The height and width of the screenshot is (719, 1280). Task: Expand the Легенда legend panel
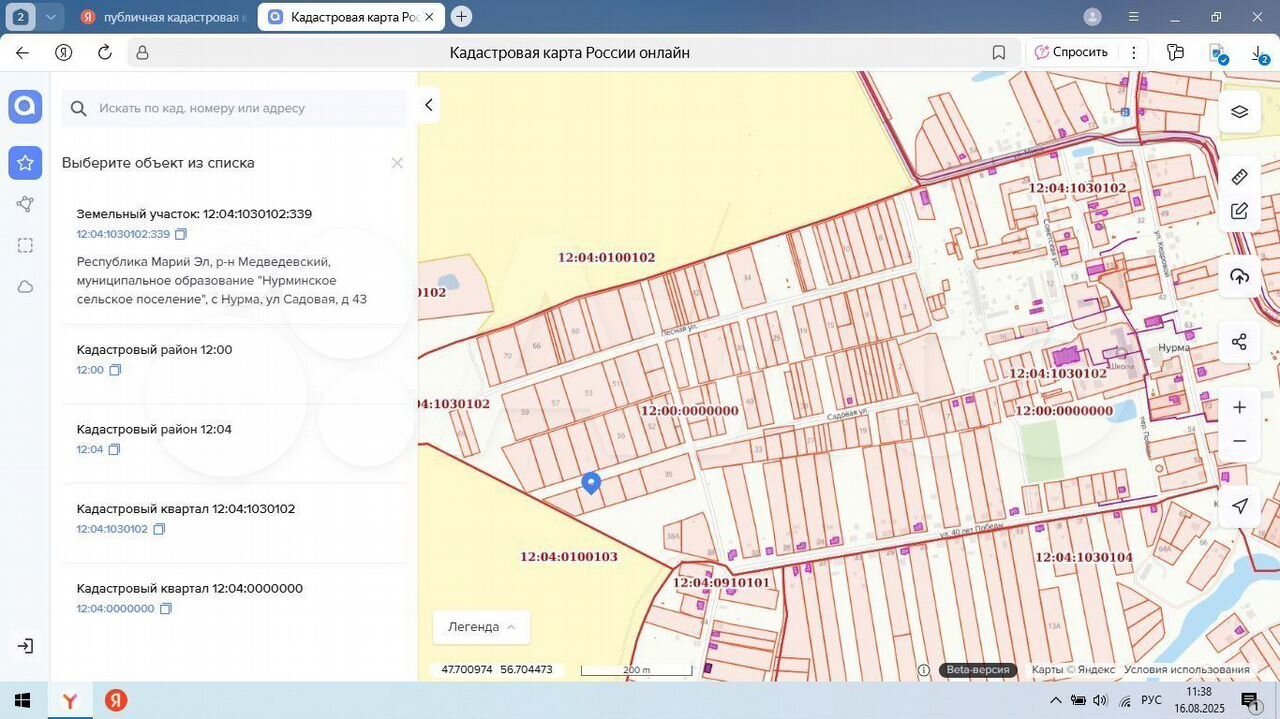pos(481,627)
